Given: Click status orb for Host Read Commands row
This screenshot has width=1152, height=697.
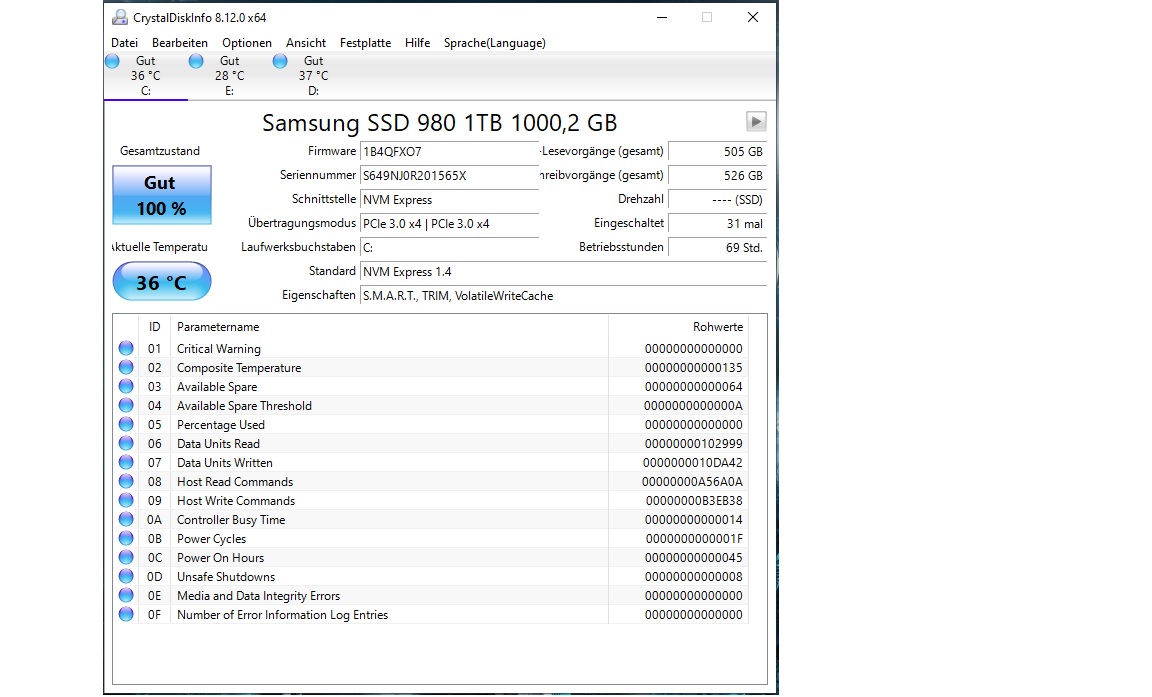Looking at the screenshot, I should tap(126, 482).
